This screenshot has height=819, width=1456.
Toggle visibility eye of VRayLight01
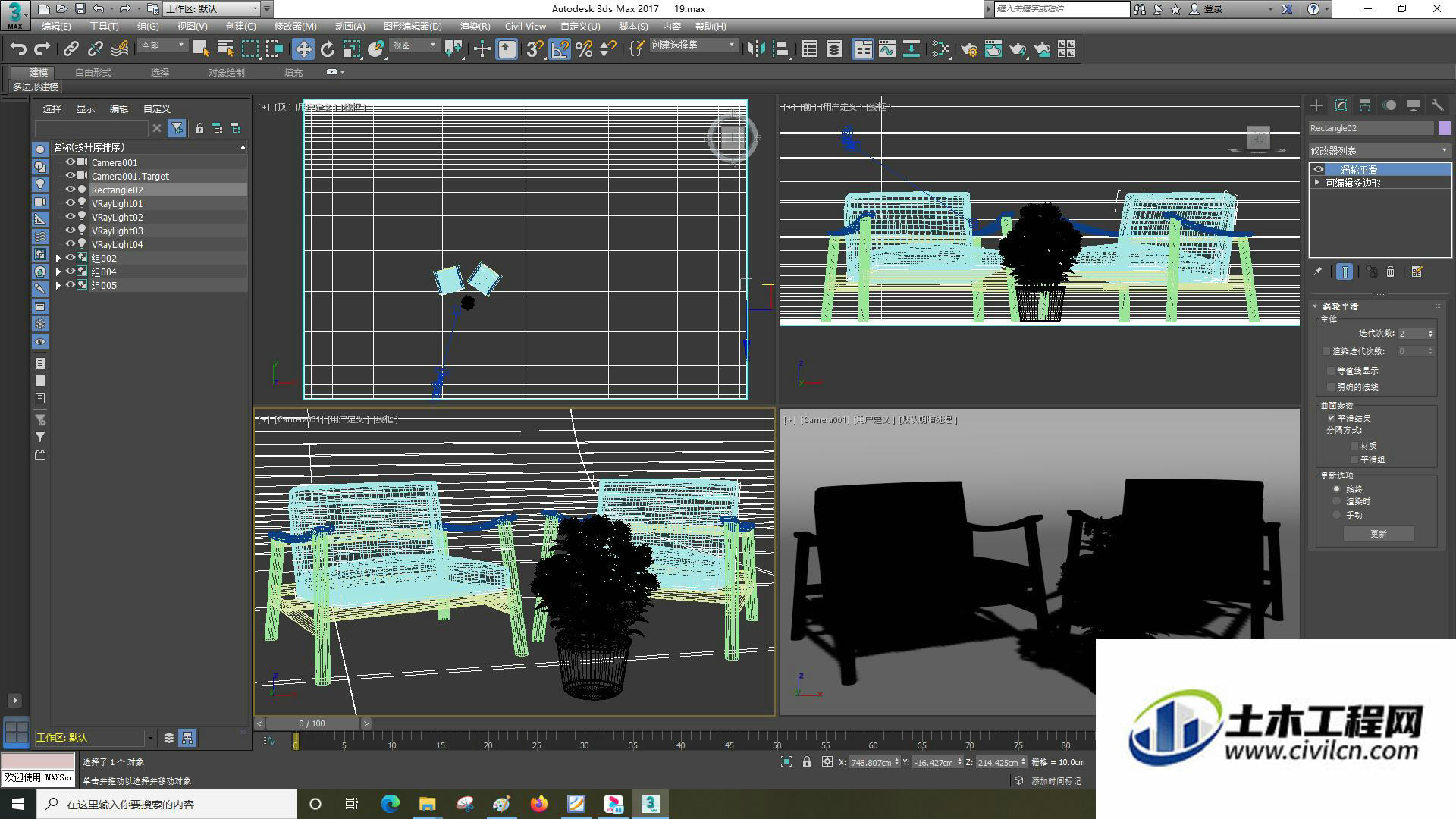click(71, 203)
